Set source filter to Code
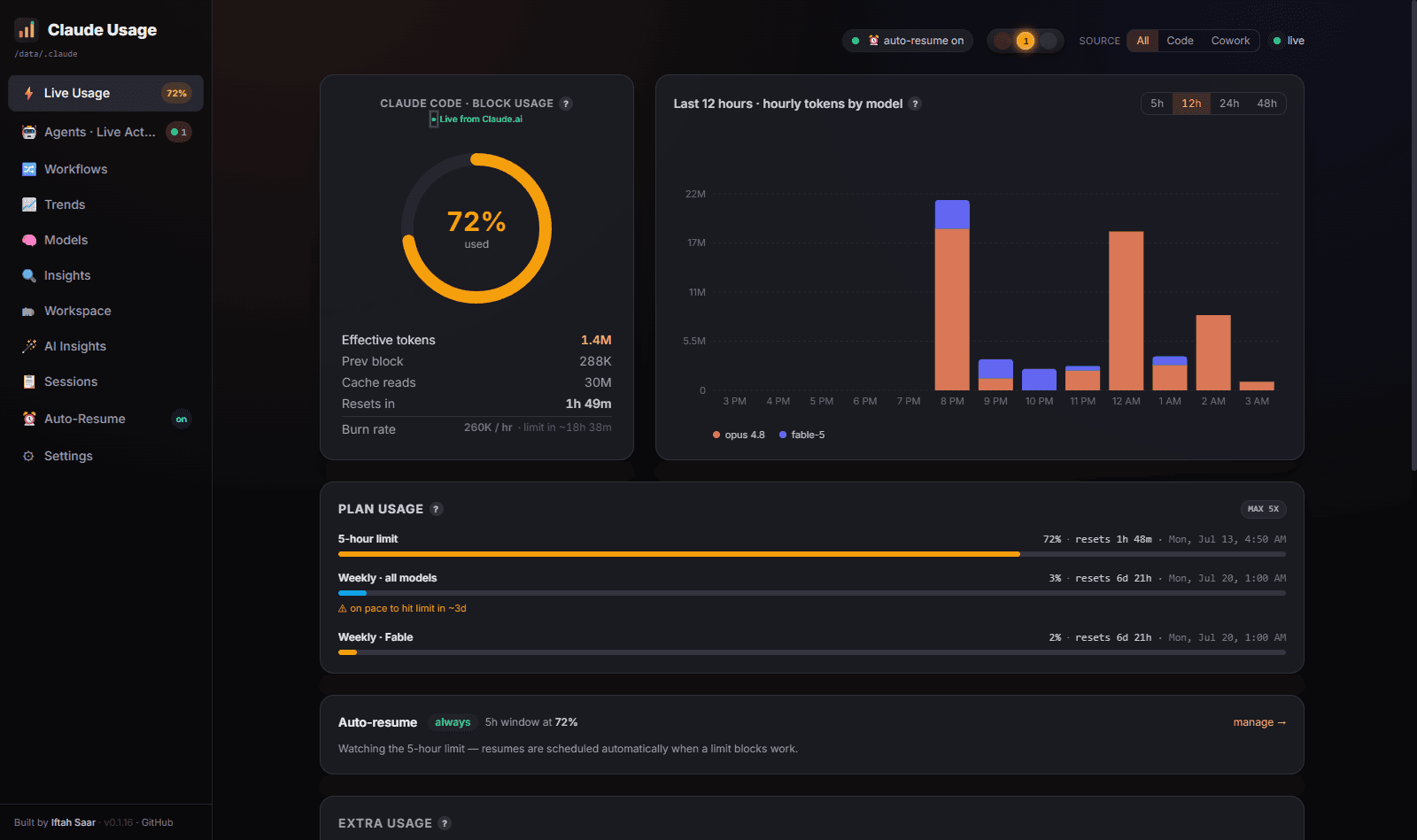Screen dimensions: 1417x840 [1180, 41]
